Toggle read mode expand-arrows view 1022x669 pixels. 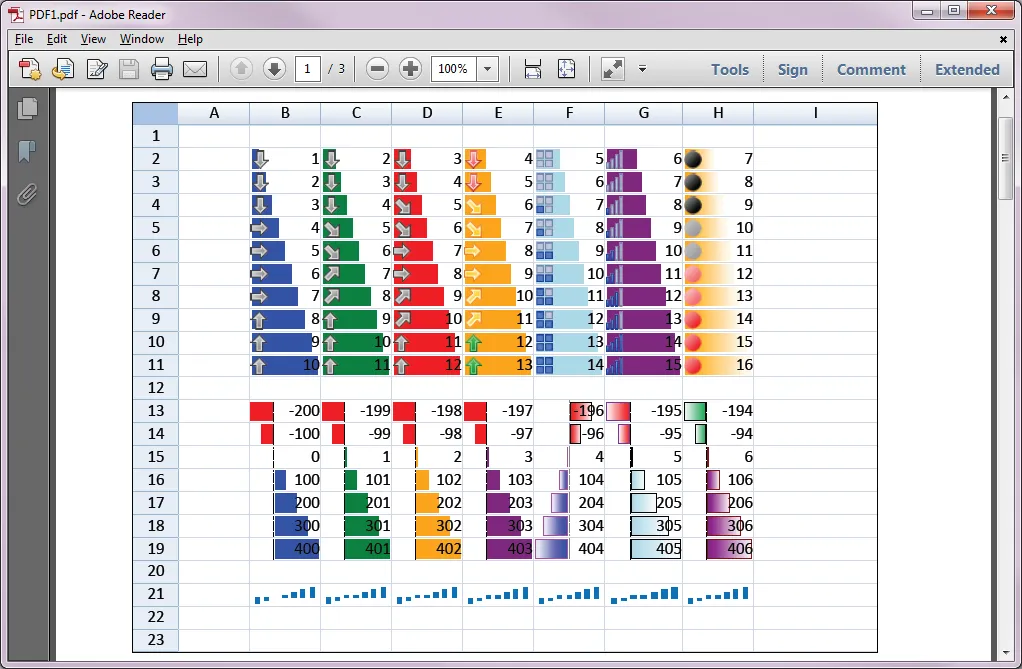(x=612, y=69)
